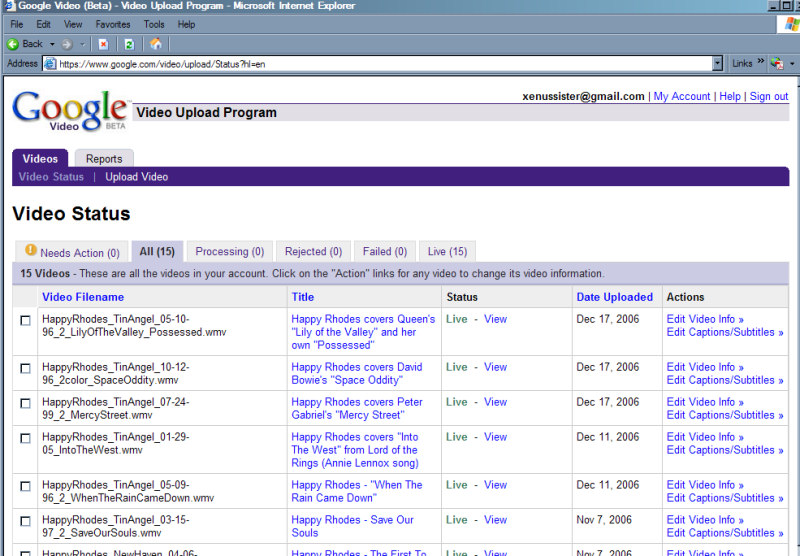Sort by Date Uploaded column header
This screenshot has width=800, height=556.
point(614,297)
